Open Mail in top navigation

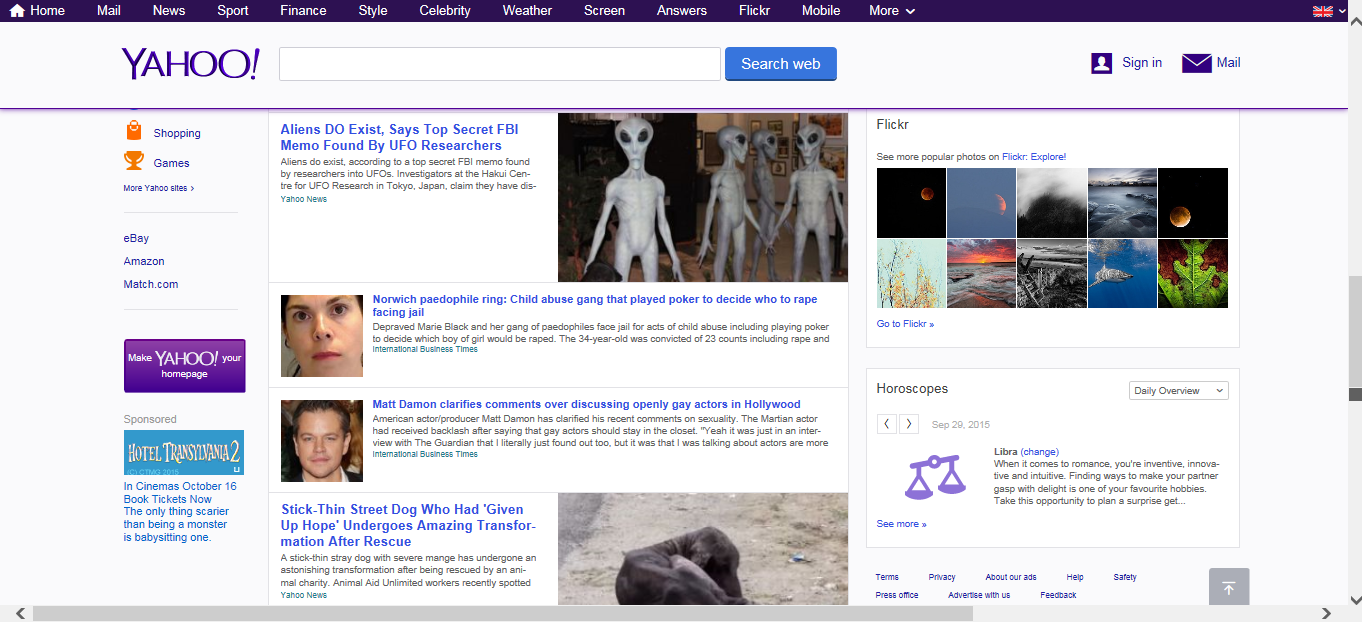click(109, 10)
